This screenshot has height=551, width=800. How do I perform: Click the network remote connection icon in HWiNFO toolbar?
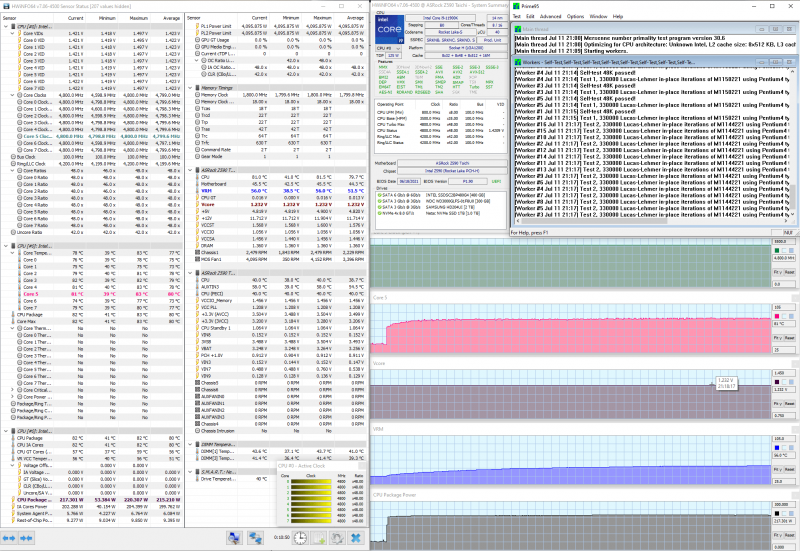255,538
